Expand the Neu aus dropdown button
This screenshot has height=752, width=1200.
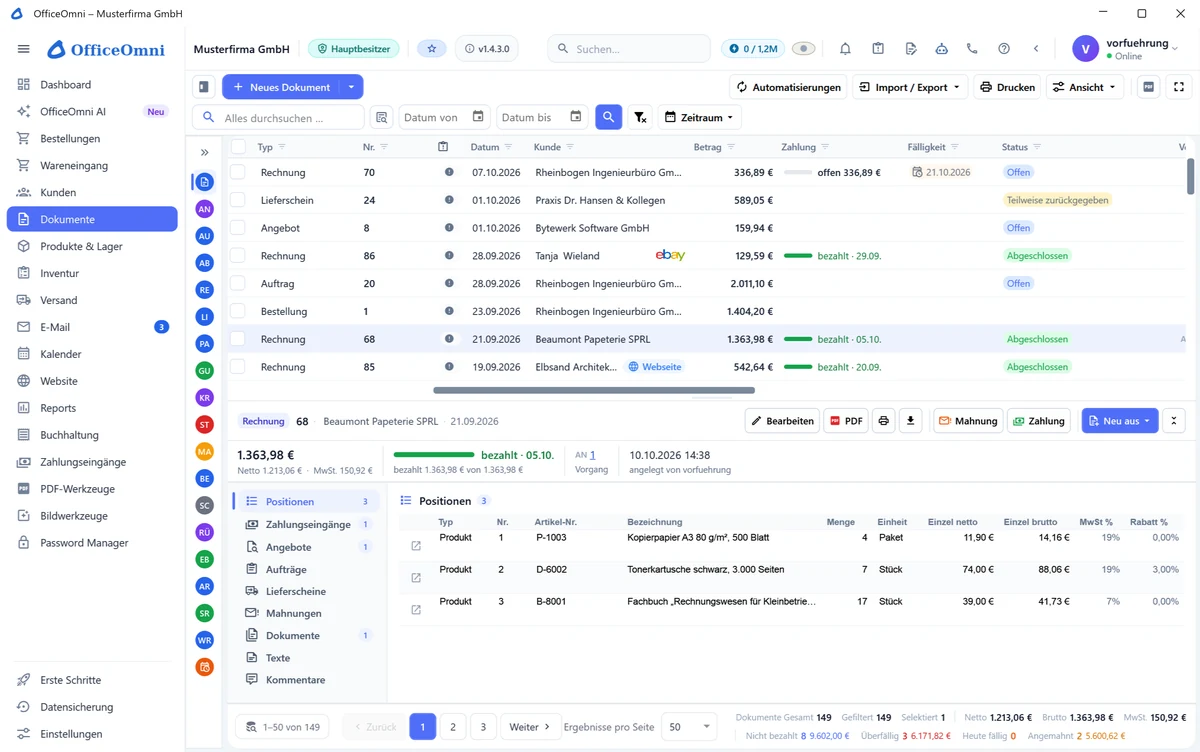1147,421
